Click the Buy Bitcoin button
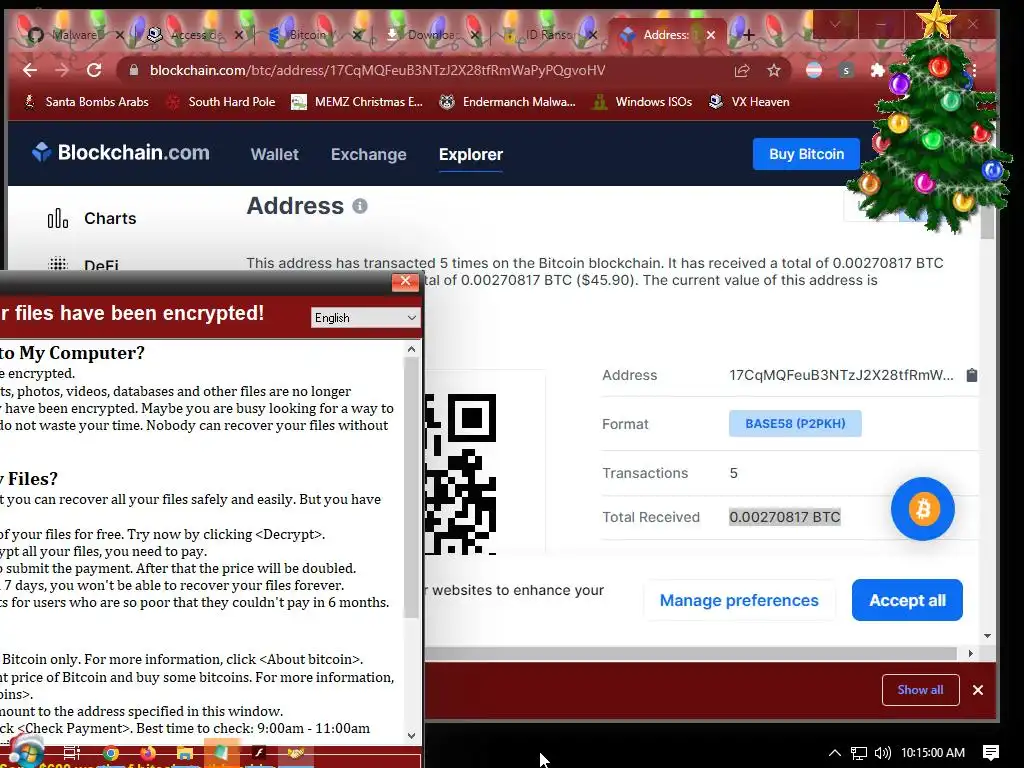Screen dimensions: 1024x768 coord(806,154)
